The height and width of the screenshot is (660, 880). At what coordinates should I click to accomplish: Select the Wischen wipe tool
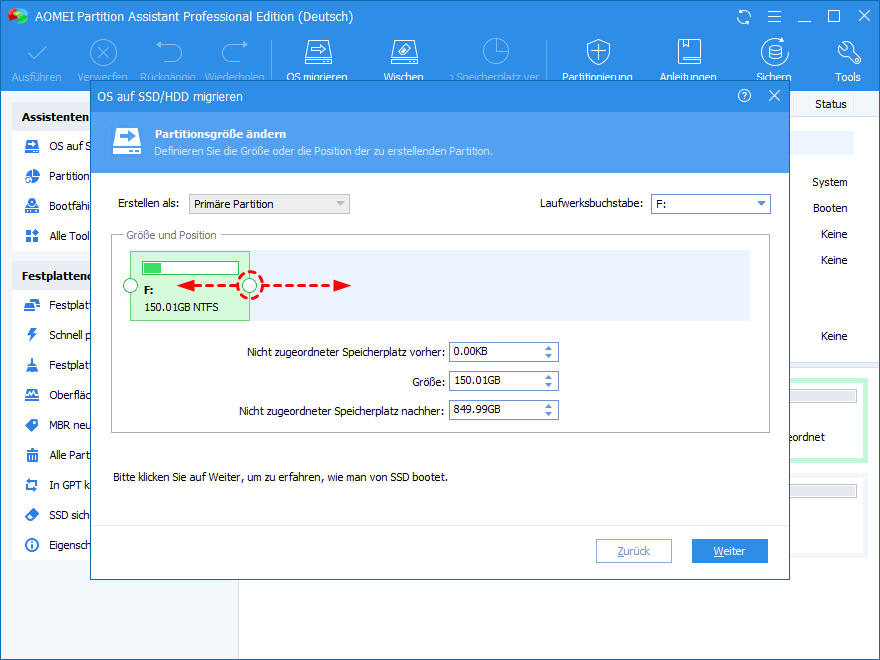pos(404,52)
